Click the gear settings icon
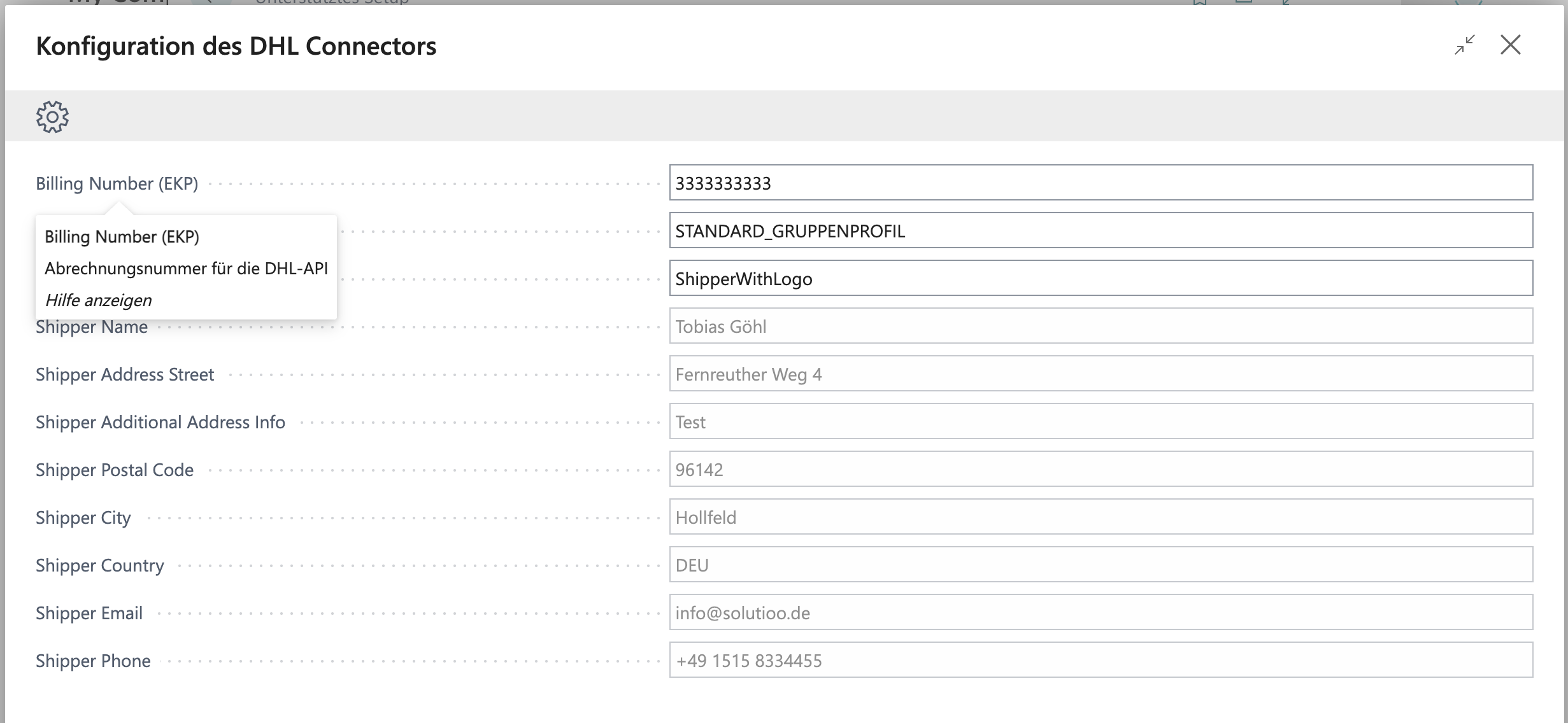 52,116
